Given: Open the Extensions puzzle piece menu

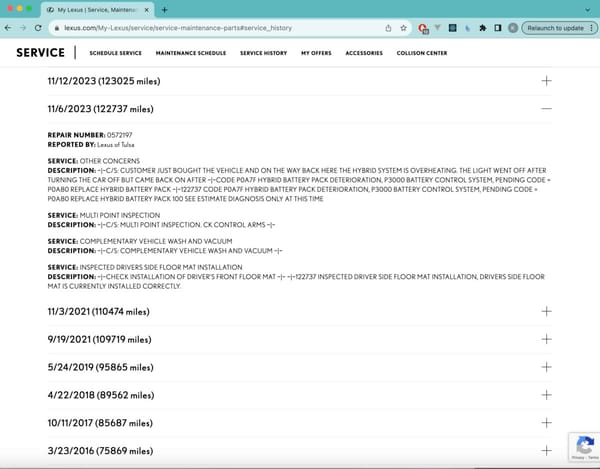Looking at the screenshot, I should [483, 28].
